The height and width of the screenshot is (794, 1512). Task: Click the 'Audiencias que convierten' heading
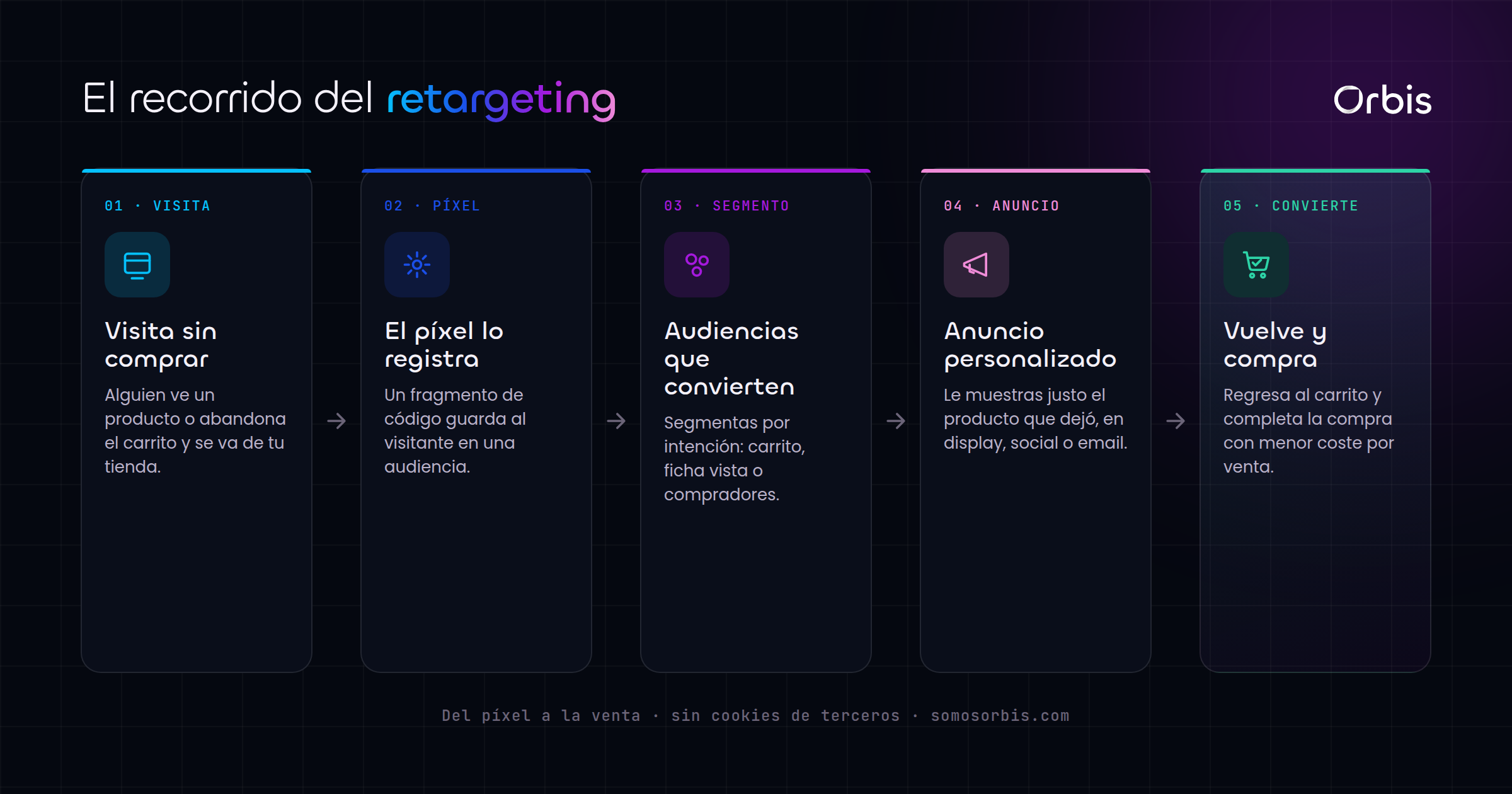tap(731, 359)
